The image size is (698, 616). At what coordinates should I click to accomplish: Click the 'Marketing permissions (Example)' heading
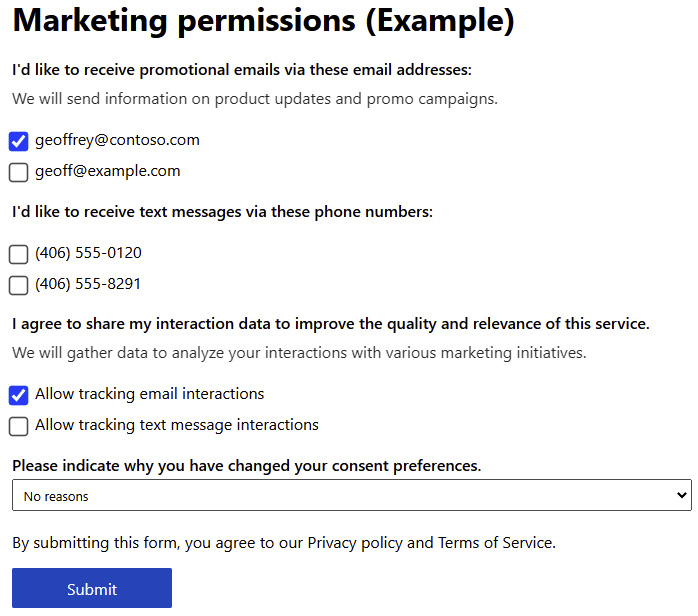(264, 20)
